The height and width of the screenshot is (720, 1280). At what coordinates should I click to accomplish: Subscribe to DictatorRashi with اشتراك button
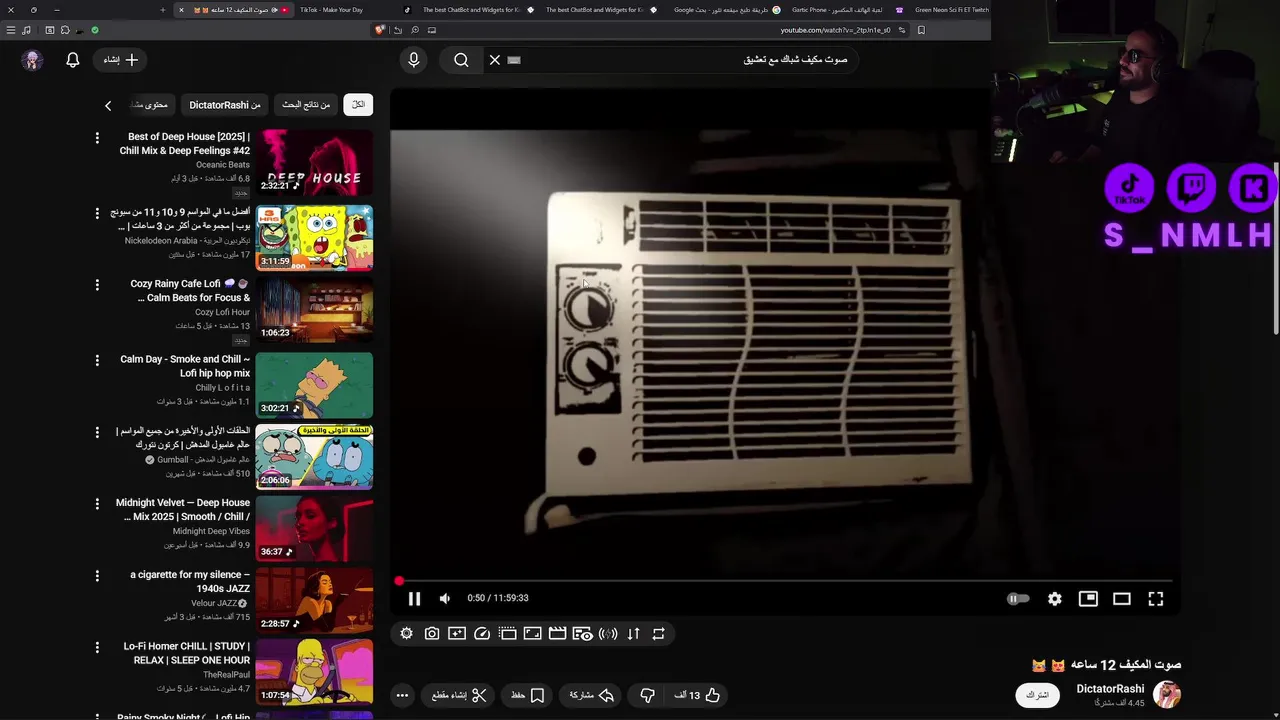click(1037, 695)
